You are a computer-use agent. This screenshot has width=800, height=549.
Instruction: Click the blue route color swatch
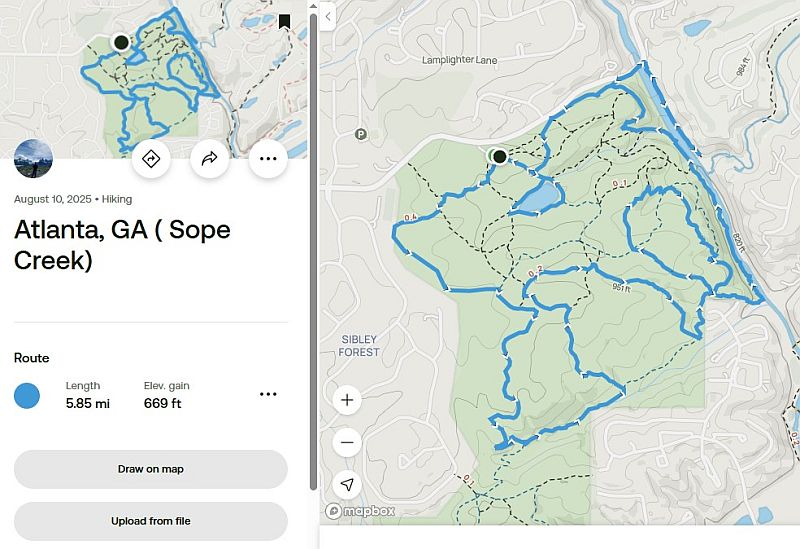[27, 395]
